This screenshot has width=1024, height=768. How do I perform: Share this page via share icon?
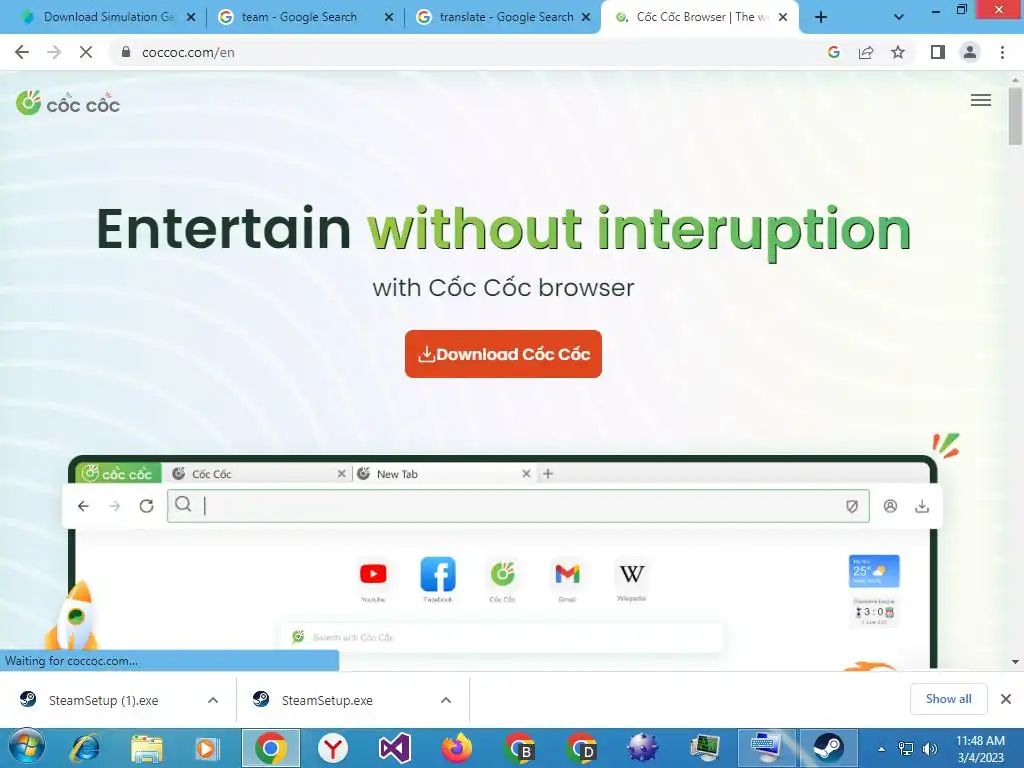pos(866,52)
